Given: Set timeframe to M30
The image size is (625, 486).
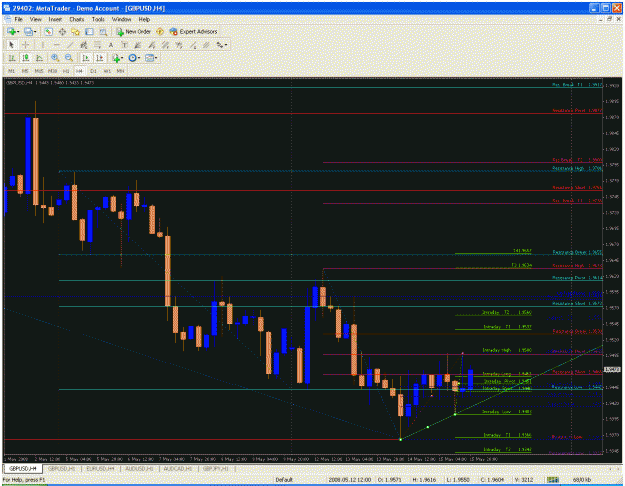Looking at the screenshot, I should coord(52,71).
